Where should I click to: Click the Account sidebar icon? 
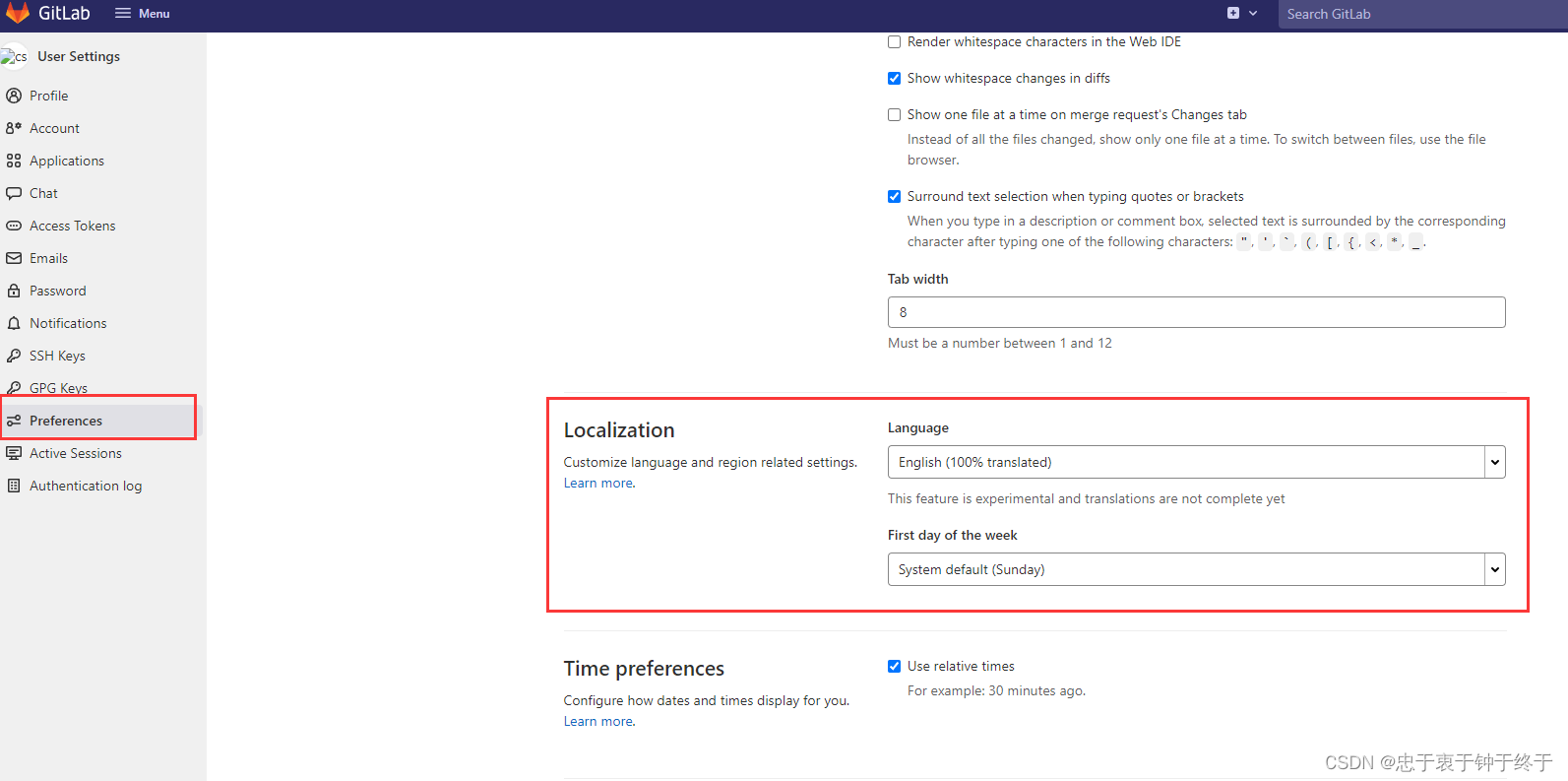(14, 128)
